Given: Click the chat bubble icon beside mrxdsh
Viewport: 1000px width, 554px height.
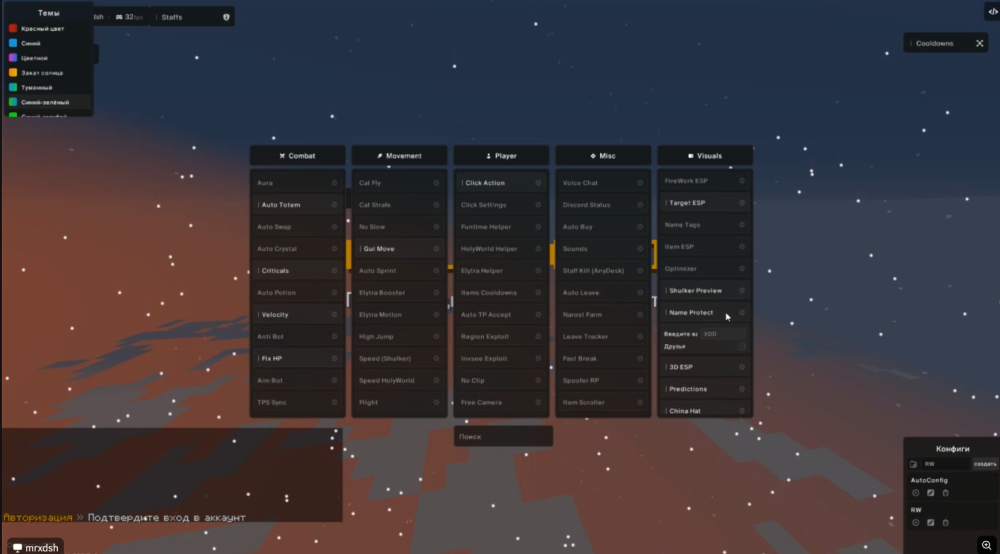Looking at the screenshot, I should 17,548.
